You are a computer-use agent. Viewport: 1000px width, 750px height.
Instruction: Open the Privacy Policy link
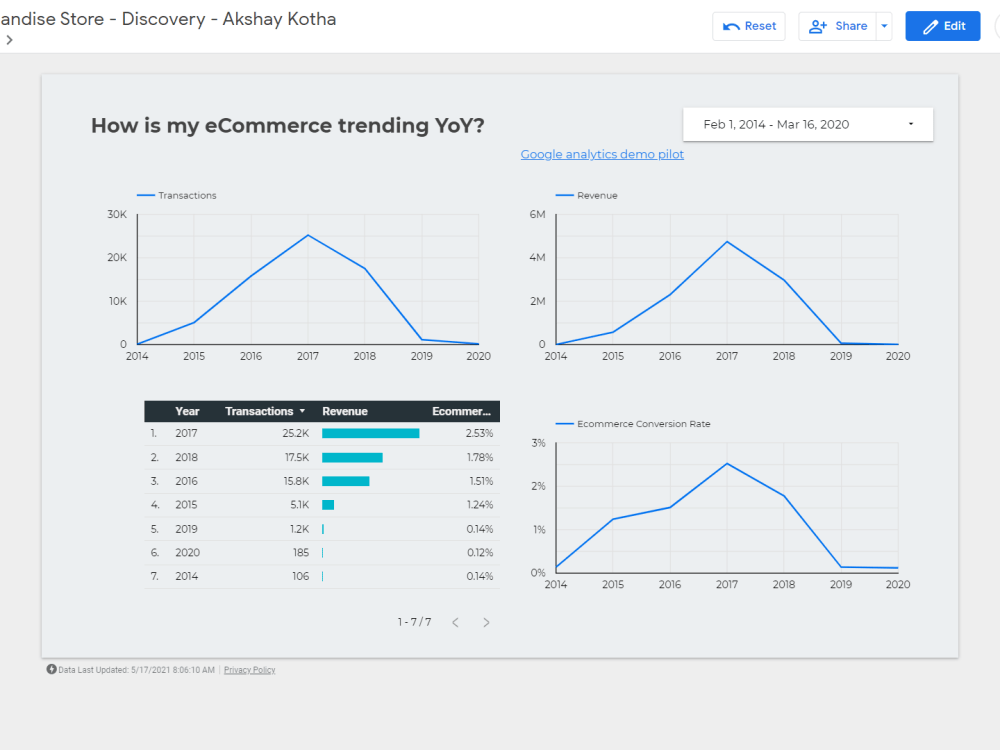[x=249, y=669]
